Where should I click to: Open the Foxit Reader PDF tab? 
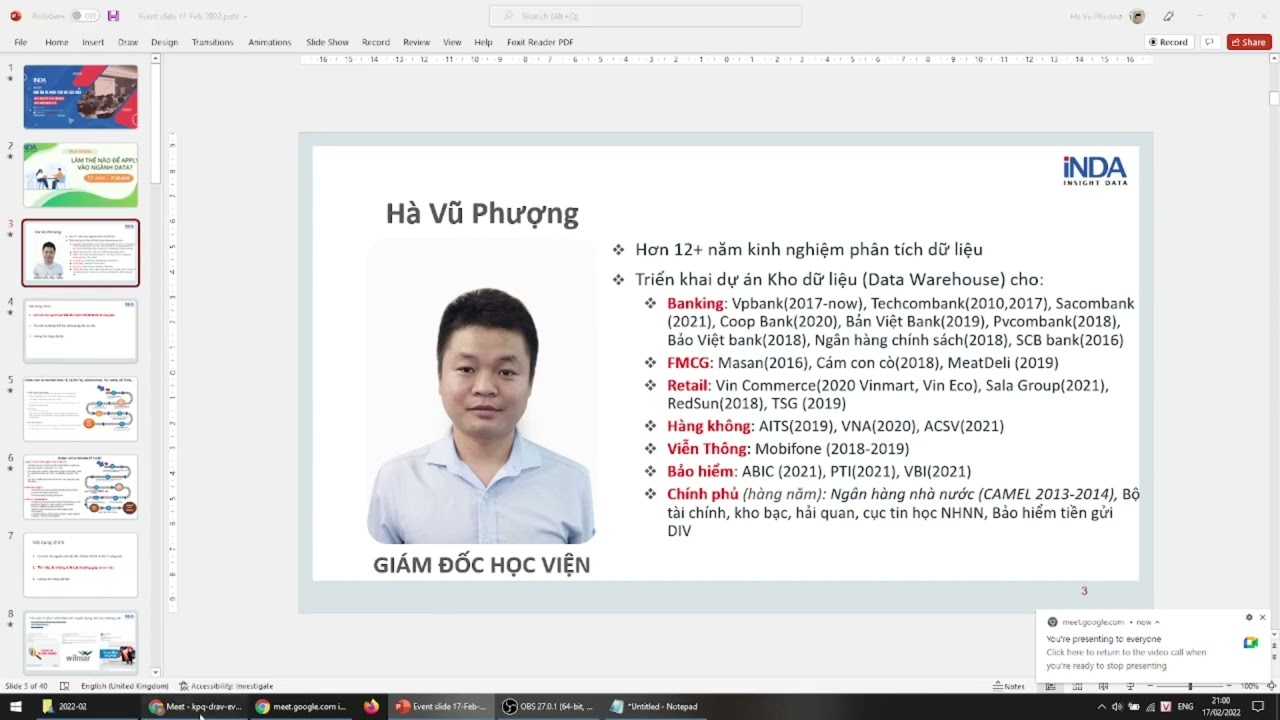click(x=540, y=42)
